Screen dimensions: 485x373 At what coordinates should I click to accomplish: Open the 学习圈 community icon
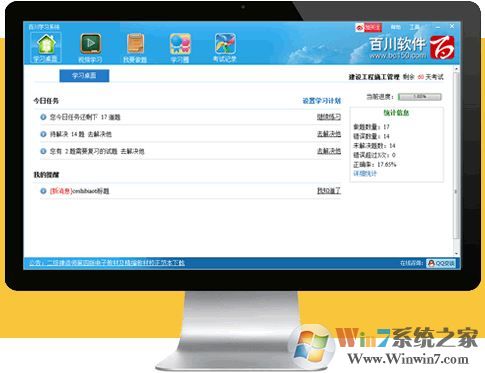[x=180, y=48]
